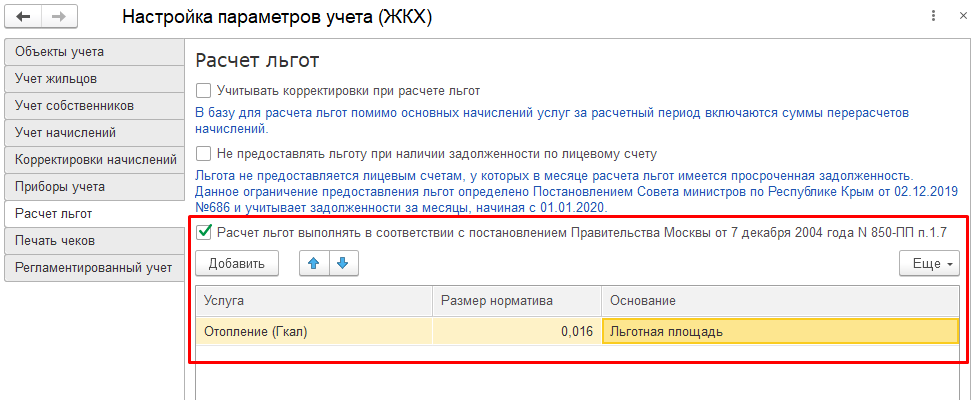
Task: Select the Отопление (Гкал) service cell
Action: 314,331
